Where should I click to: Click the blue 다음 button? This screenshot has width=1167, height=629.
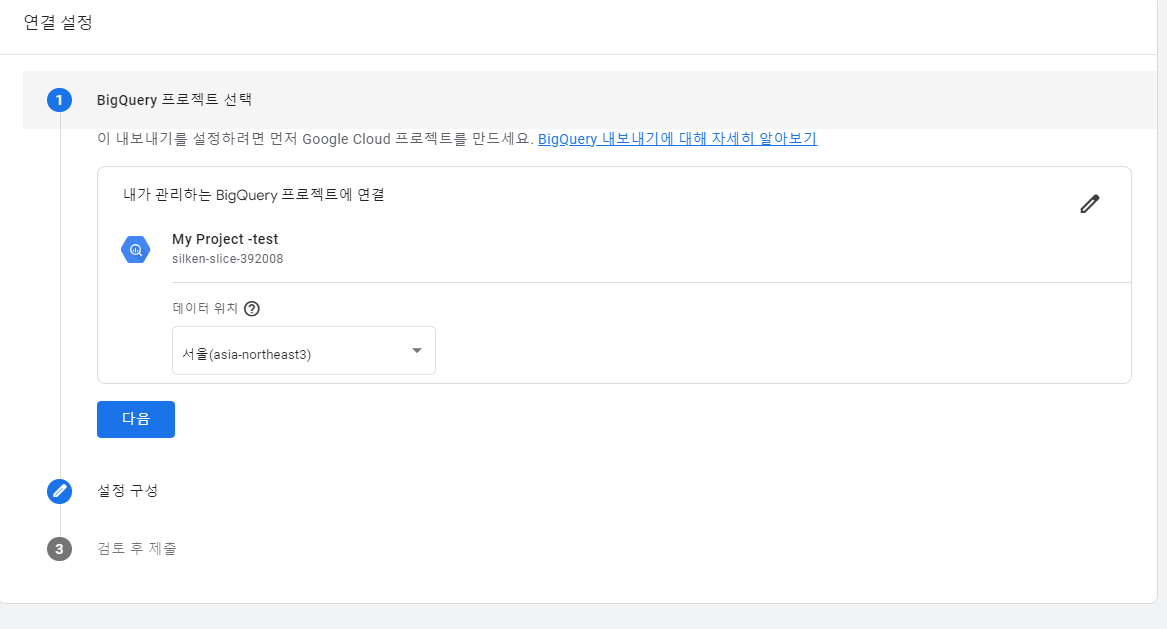click(135, 419)
